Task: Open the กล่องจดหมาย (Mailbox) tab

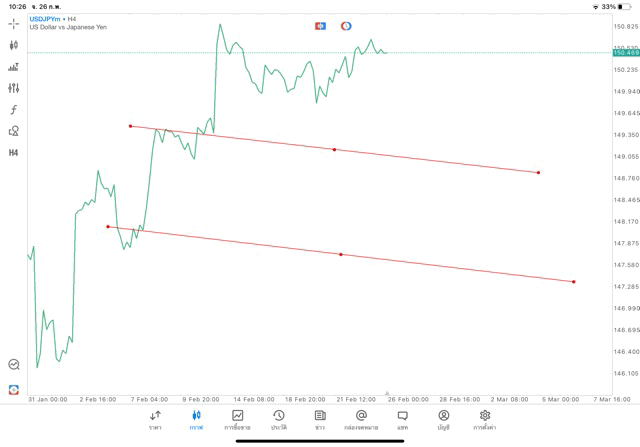Action: (361, 419)
